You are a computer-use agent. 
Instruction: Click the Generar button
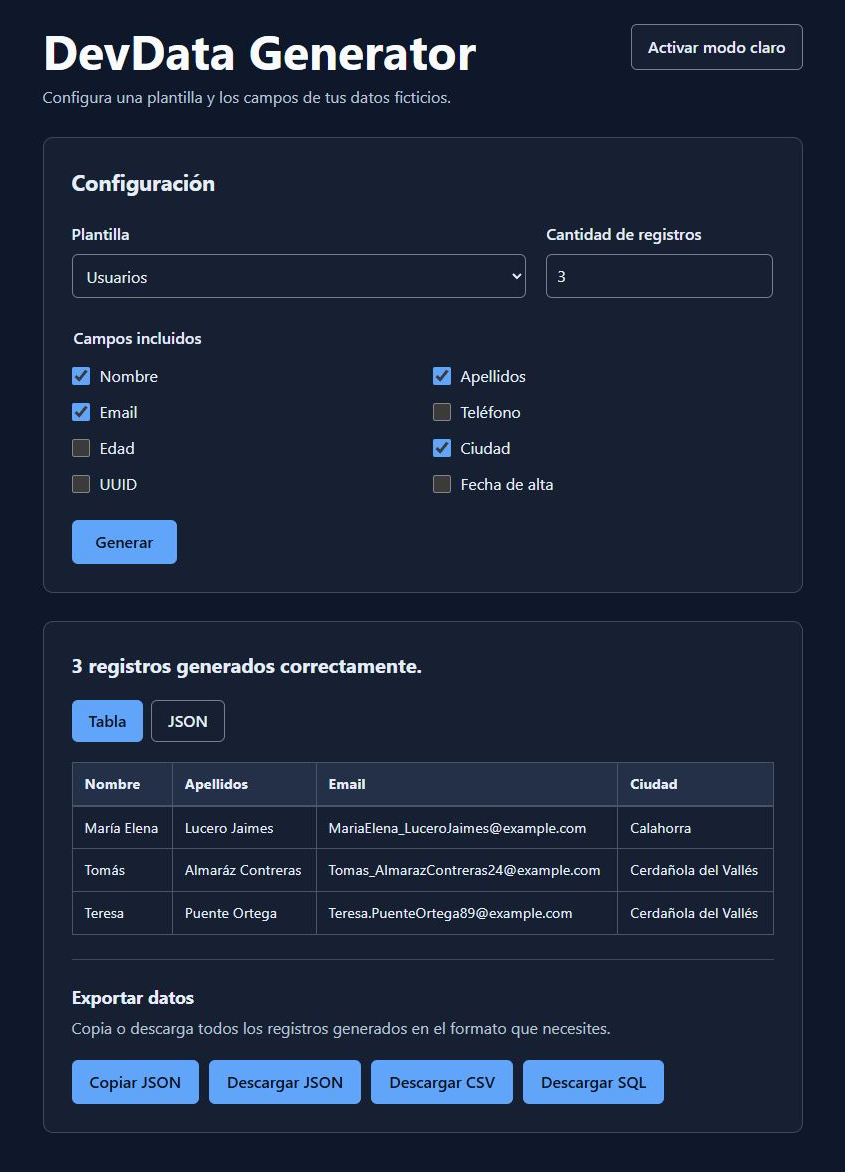[124, 542]
